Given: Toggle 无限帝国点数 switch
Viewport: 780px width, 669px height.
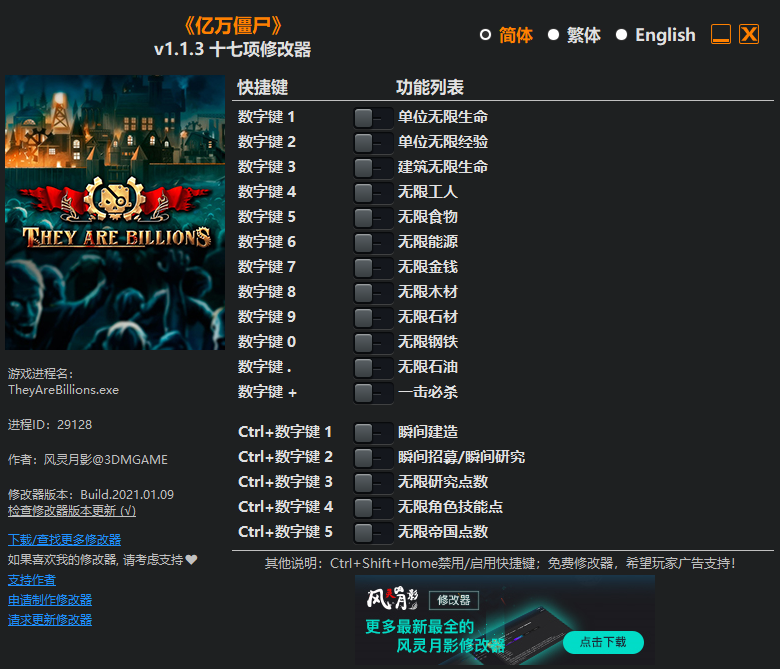Looking at the screenshot, I should tap(373, 533).
